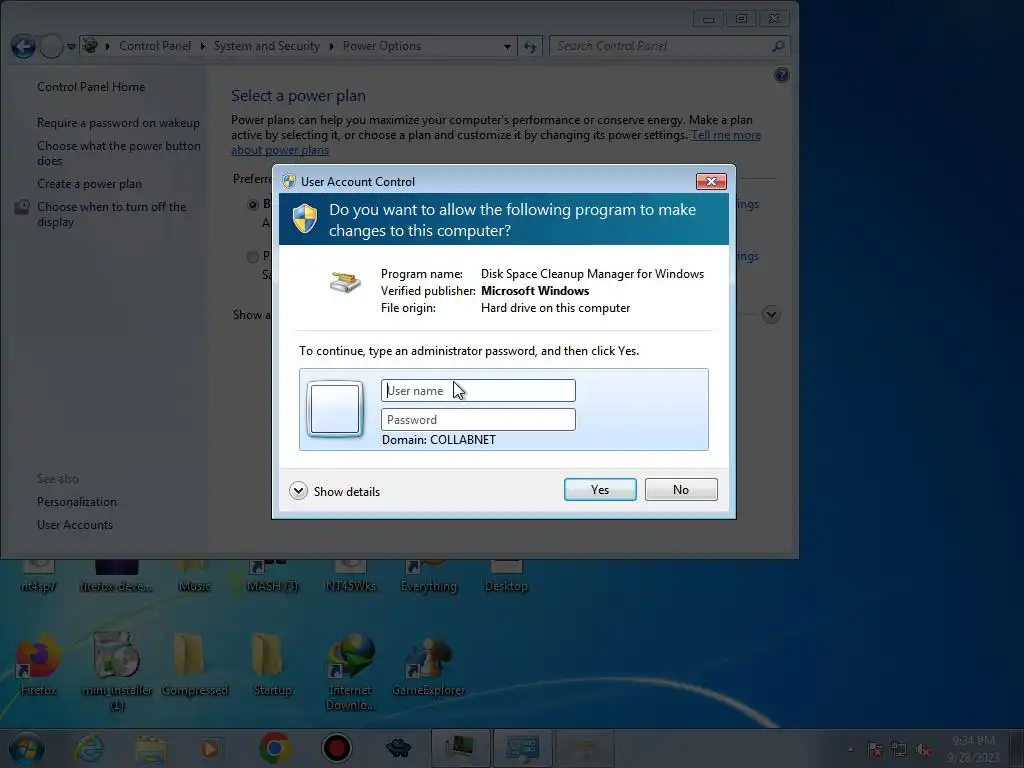
Task: Open the firefox deve... desktop icon
Action: point(116,577)
